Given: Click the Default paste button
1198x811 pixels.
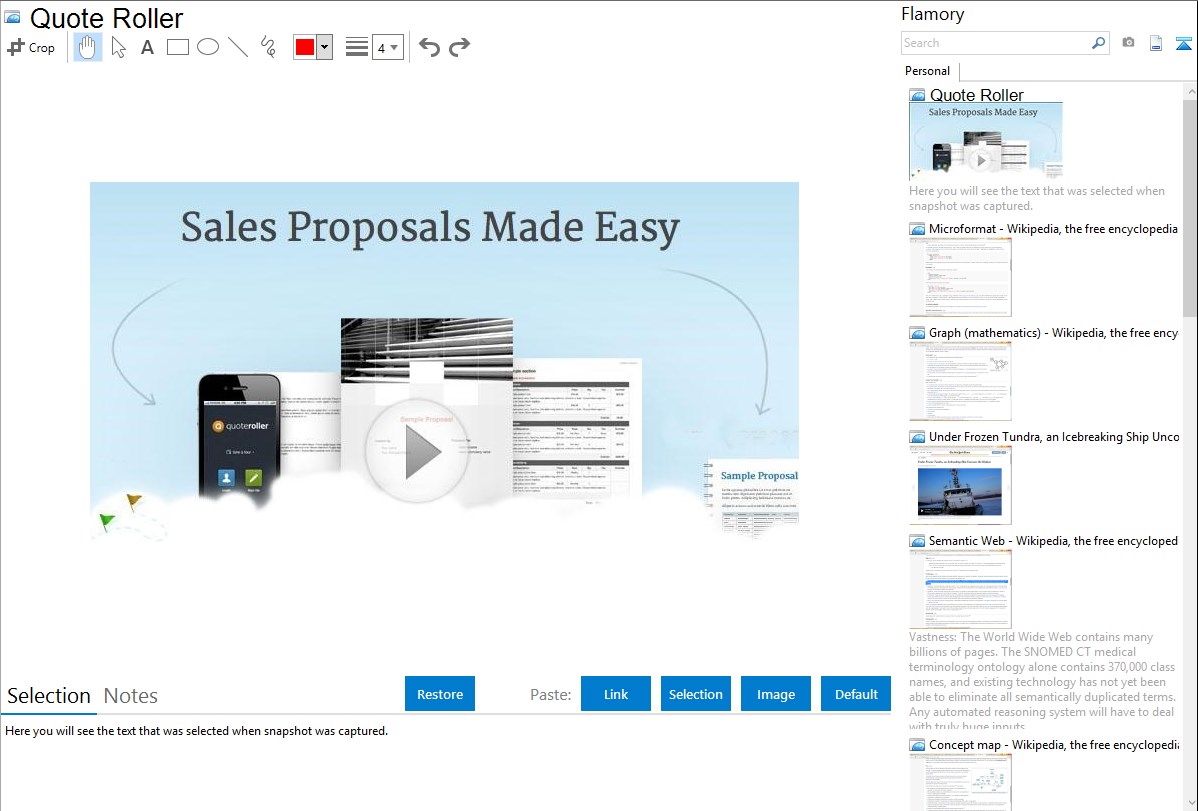Looking at the screenshot, I should (856, 694).
